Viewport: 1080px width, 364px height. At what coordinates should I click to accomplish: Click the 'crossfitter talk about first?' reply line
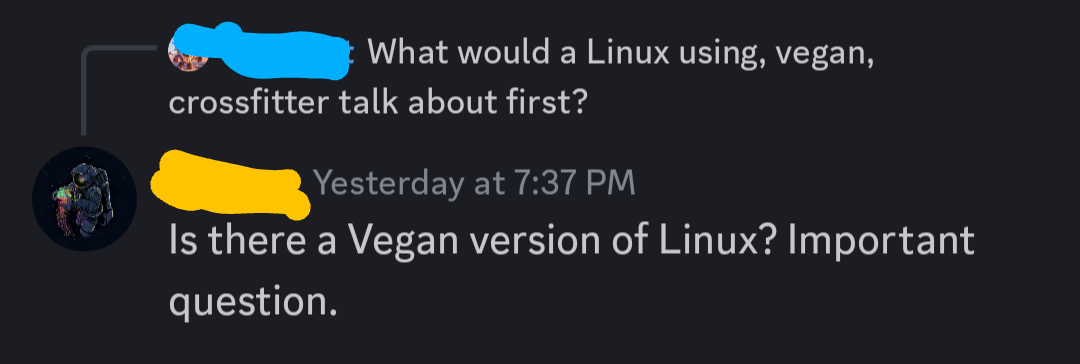point(377,103)
